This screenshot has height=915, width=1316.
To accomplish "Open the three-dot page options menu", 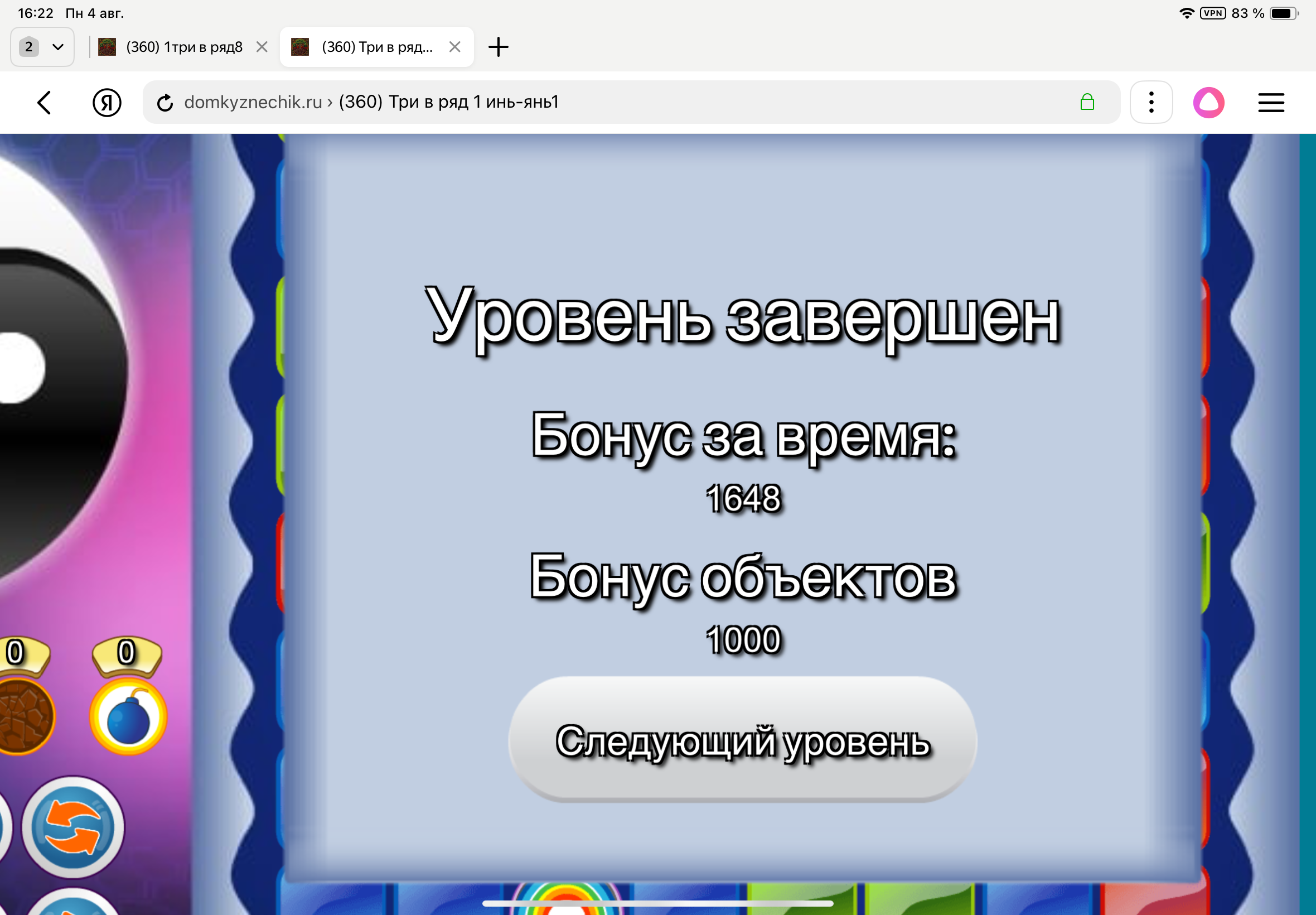I will [x=1151, y=103].
